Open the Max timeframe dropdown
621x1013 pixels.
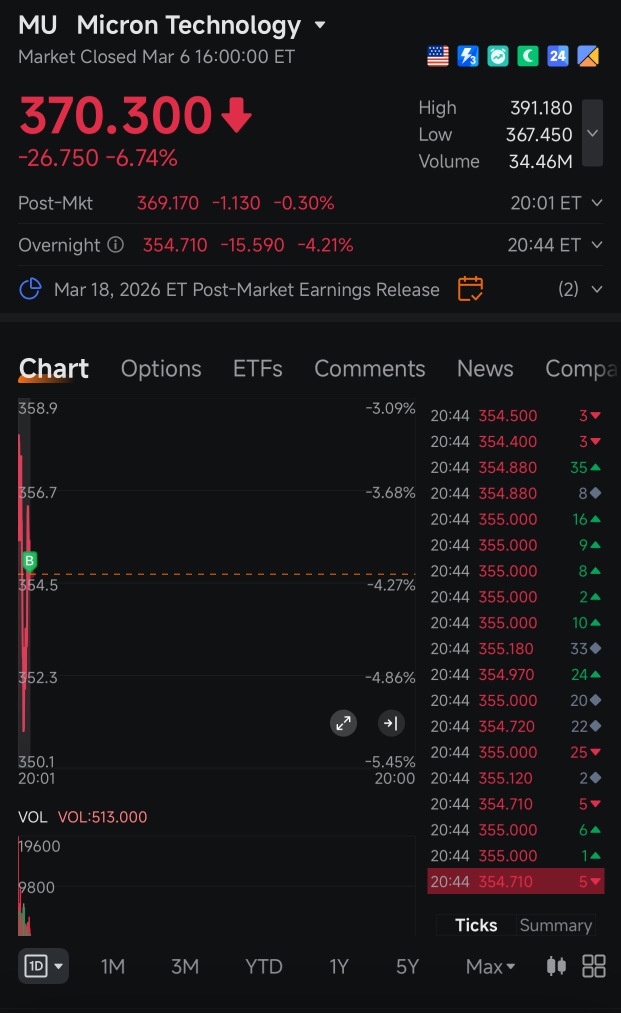tap(490, 966)
